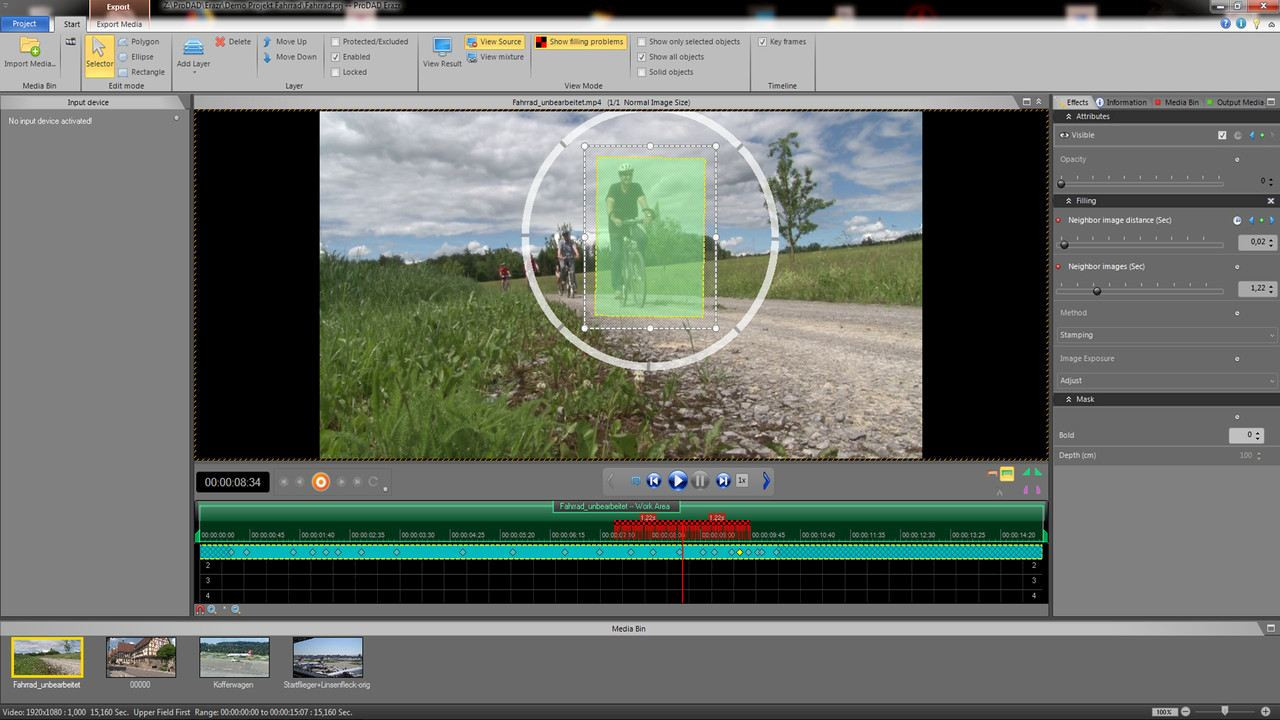Switch to the Export Media tab
Screen dimensions: 1280x720
pyautogui.click(x=119, y=24)
